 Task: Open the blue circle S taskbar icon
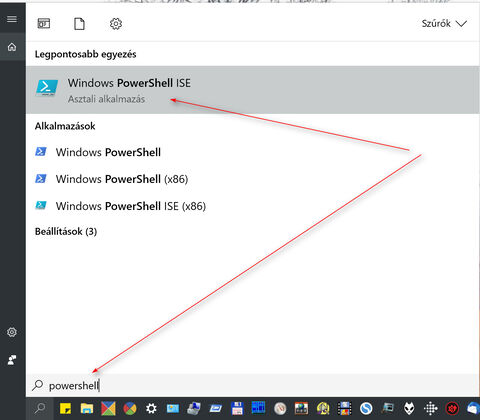[x=366, y=408]
